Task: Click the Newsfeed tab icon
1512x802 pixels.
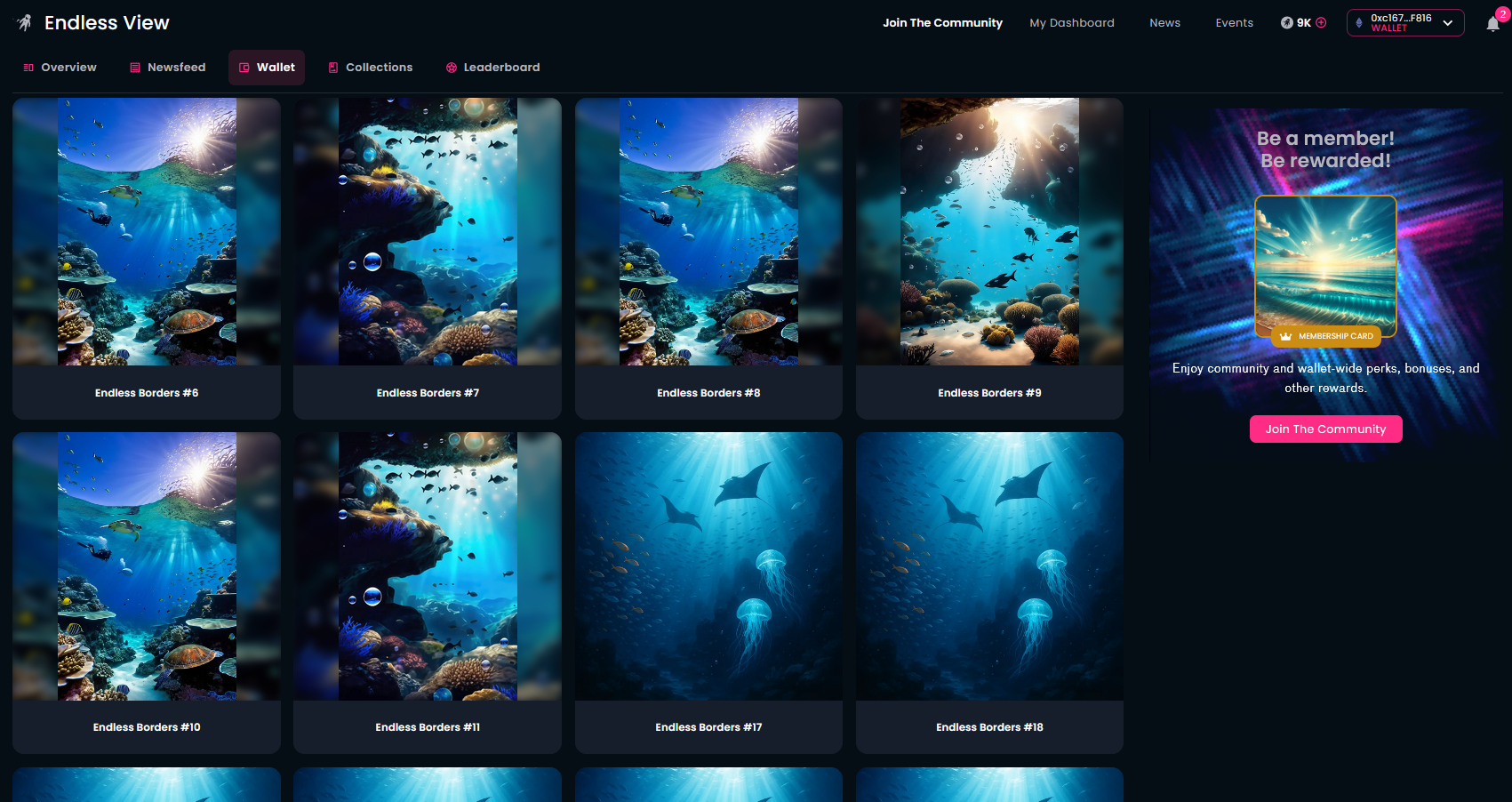Action: tap(135, 68)
